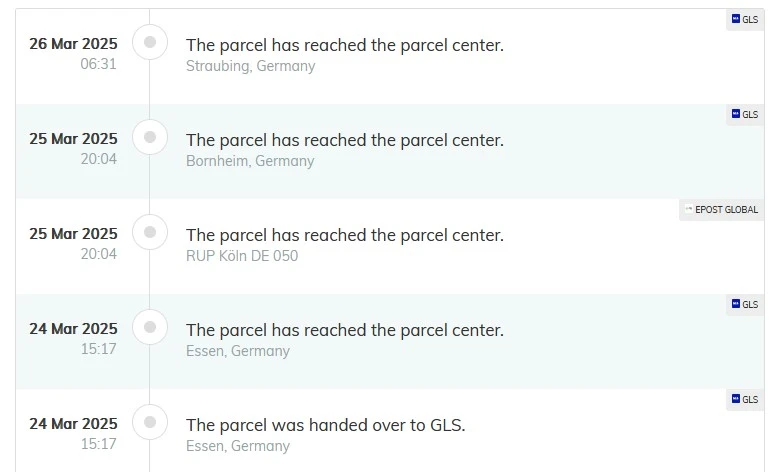
Task: Select the timeline dot for the Bornheim event
Action: tap(150, 137)
